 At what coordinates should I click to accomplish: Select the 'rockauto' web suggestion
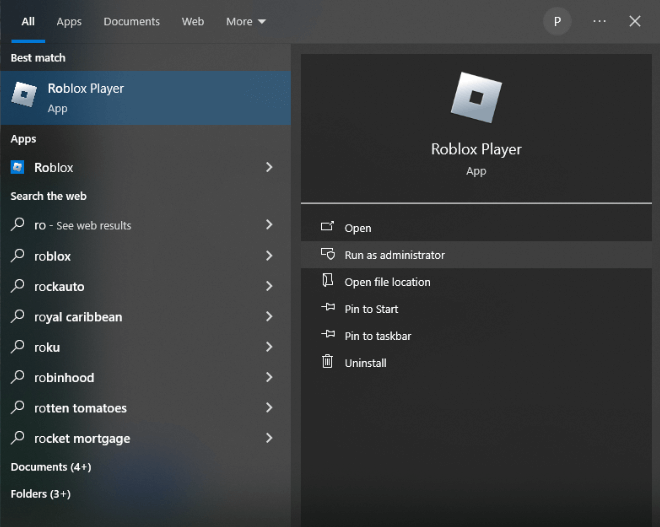145,286
